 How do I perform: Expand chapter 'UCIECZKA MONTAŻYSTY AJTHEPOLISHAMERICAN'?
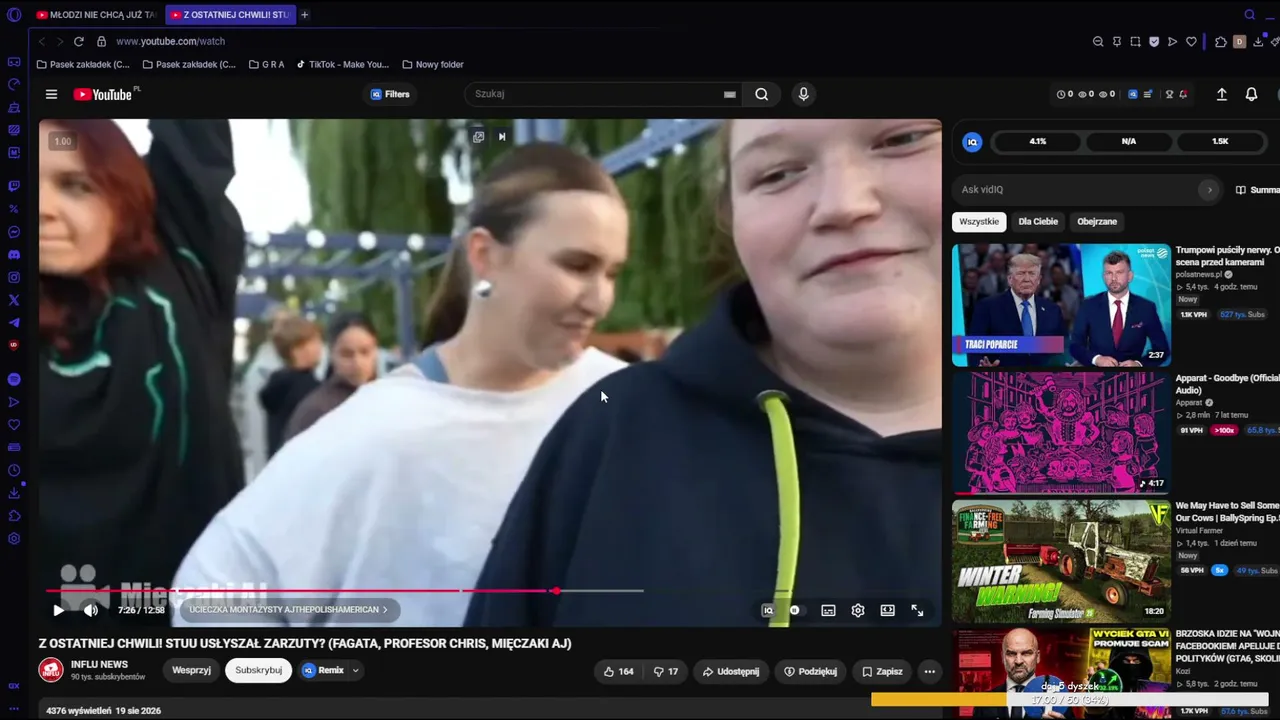tap(289, 610)
